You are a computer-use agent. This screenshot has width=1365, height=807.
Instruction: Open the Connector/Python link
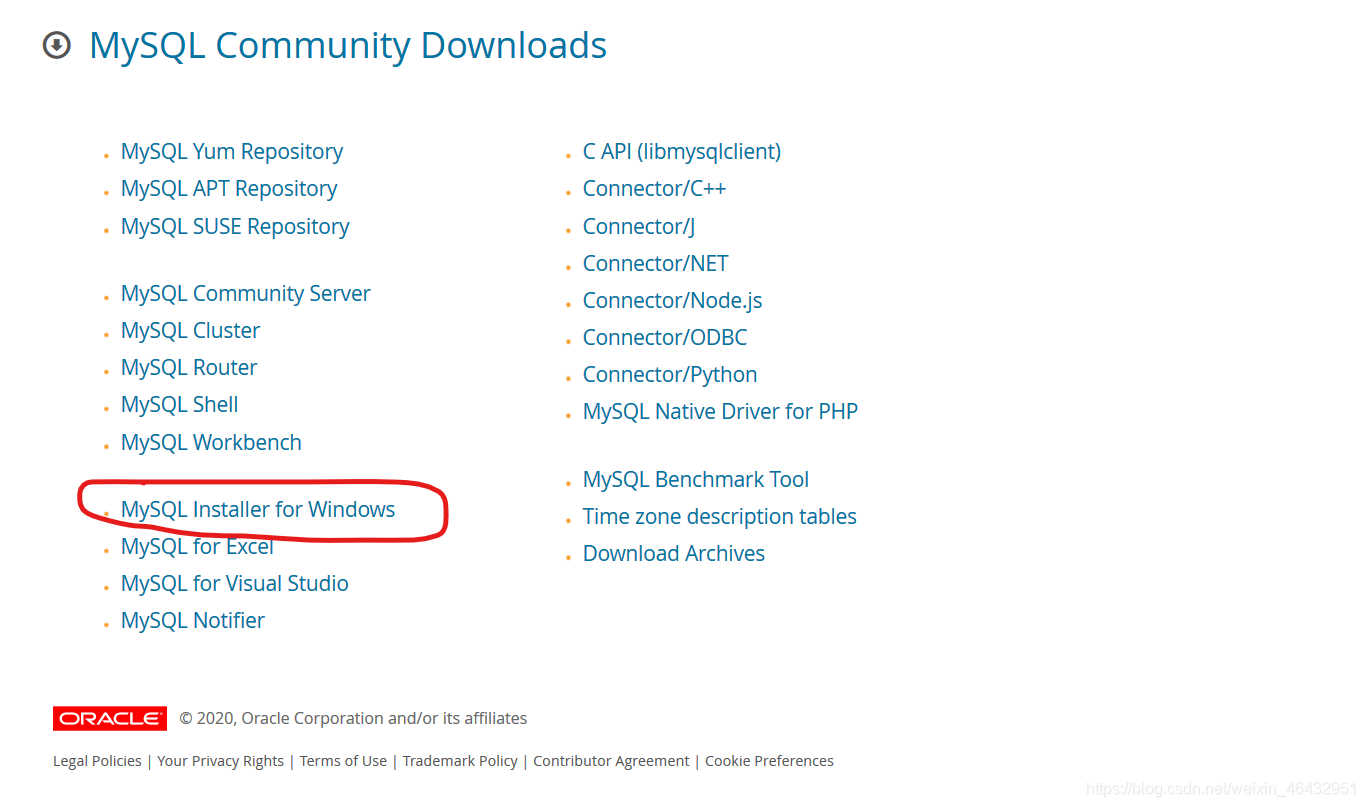(x=670, y=375)
